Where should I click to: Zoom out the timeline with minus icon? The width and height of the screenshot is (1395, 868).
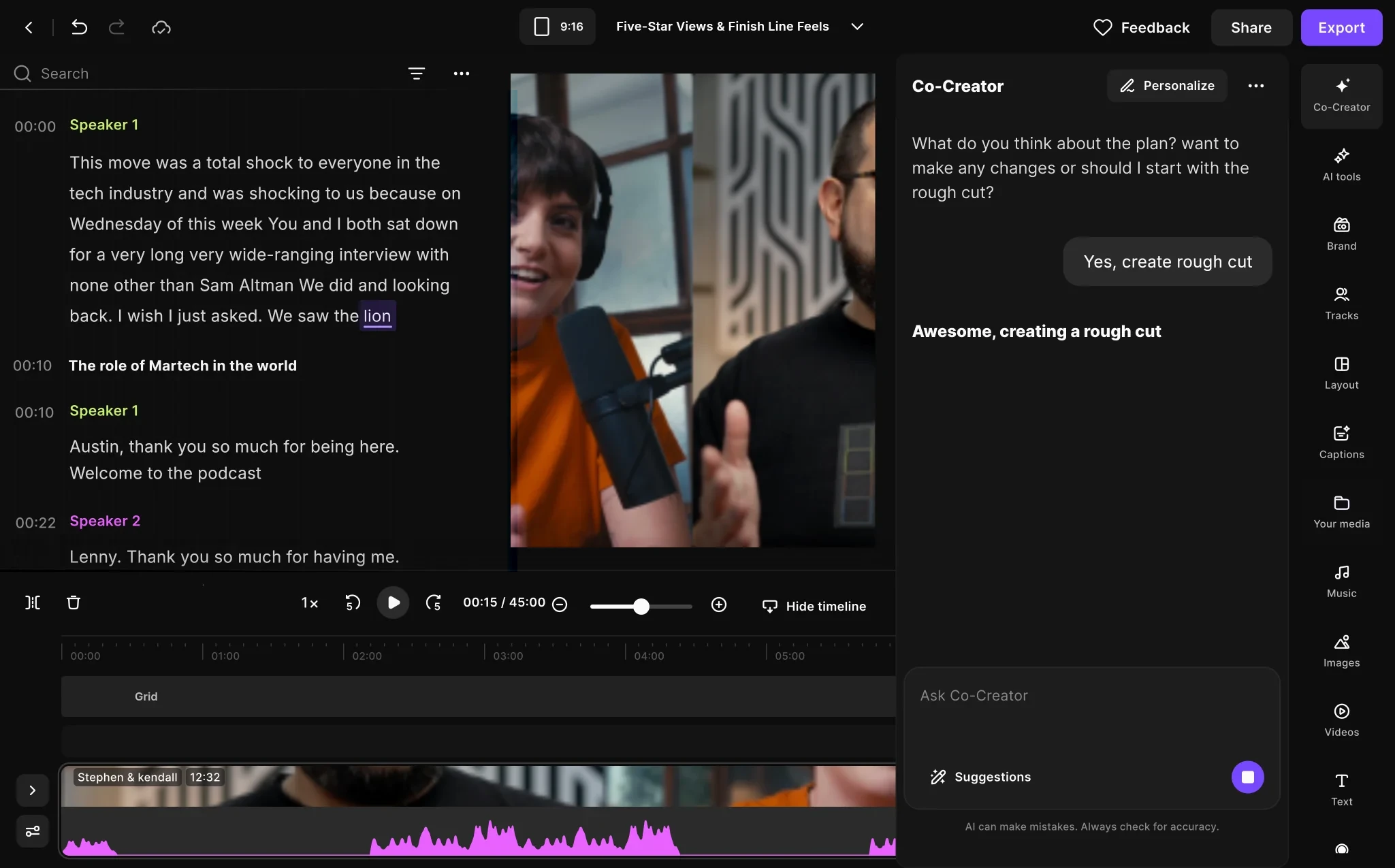[560, 605]
